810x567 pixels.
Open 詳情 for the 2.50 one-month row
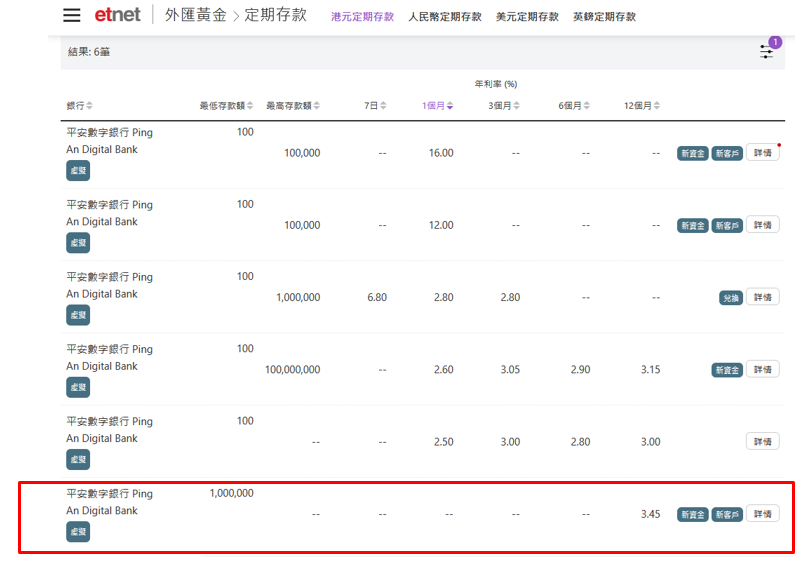point(762,442)
